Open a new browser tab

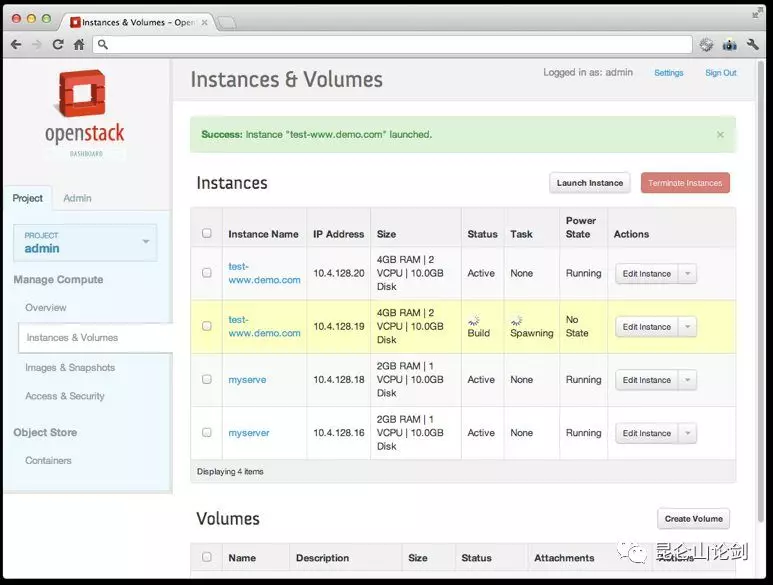click(x=227, y=23)
